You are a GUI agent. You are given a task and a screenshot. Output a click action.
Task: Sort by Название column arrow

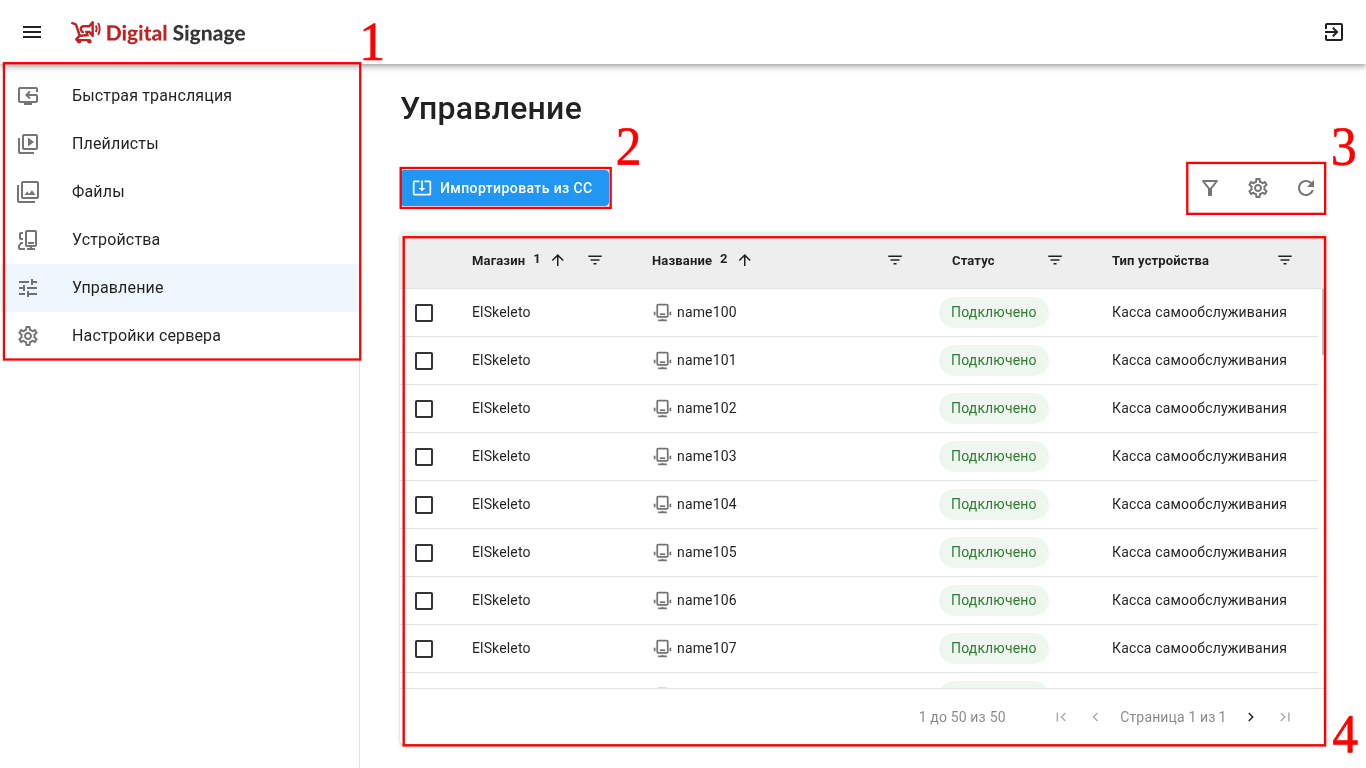coord(744,261)
